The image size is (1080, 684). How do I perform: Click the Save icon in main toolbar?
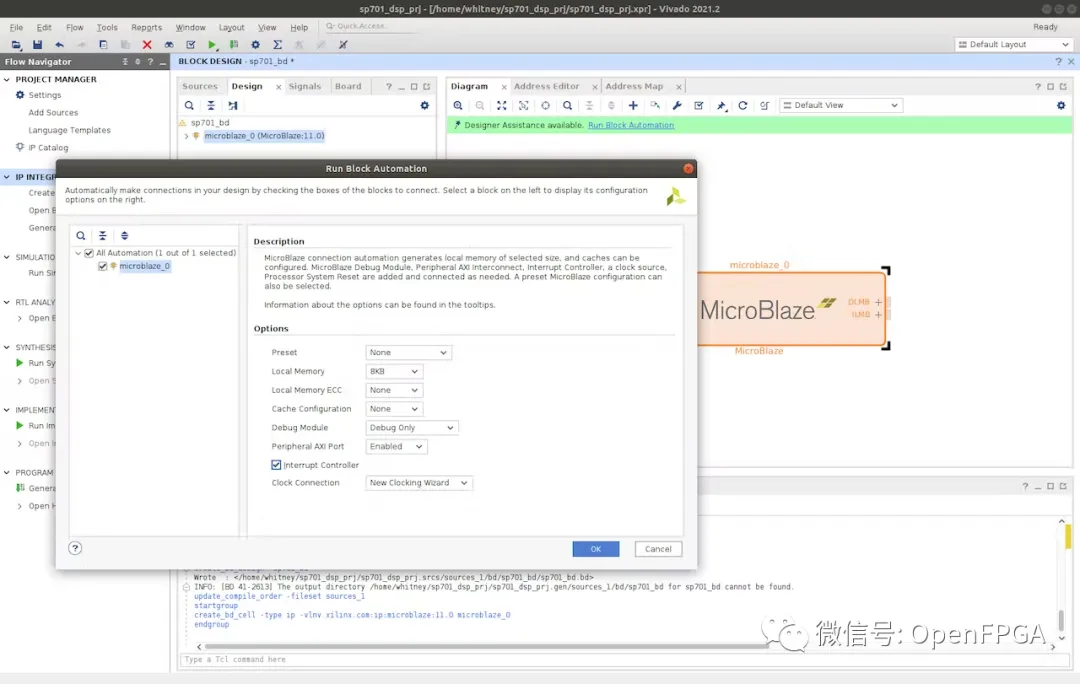pos(37,45)
